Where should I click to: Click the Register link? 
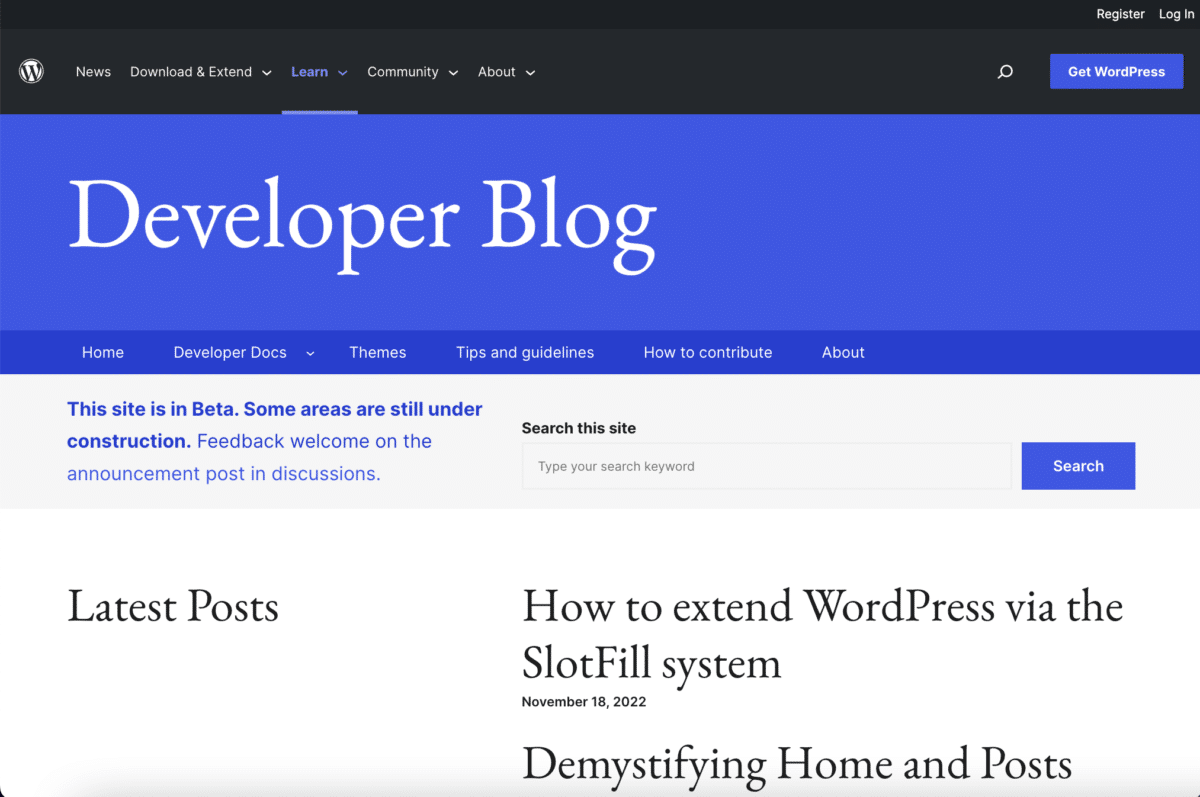(1120, 14)
